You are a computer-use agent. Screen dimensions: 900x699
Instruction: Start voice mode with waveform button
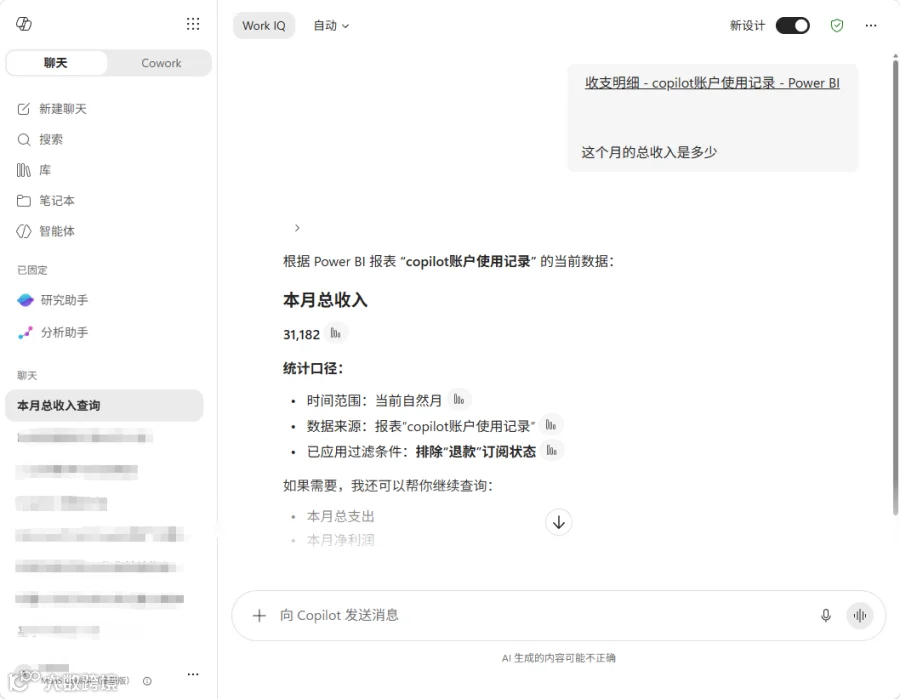coord(859,616)
